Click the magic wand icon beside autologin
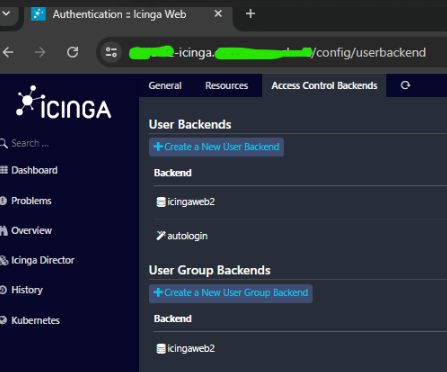 click(161, 236)
